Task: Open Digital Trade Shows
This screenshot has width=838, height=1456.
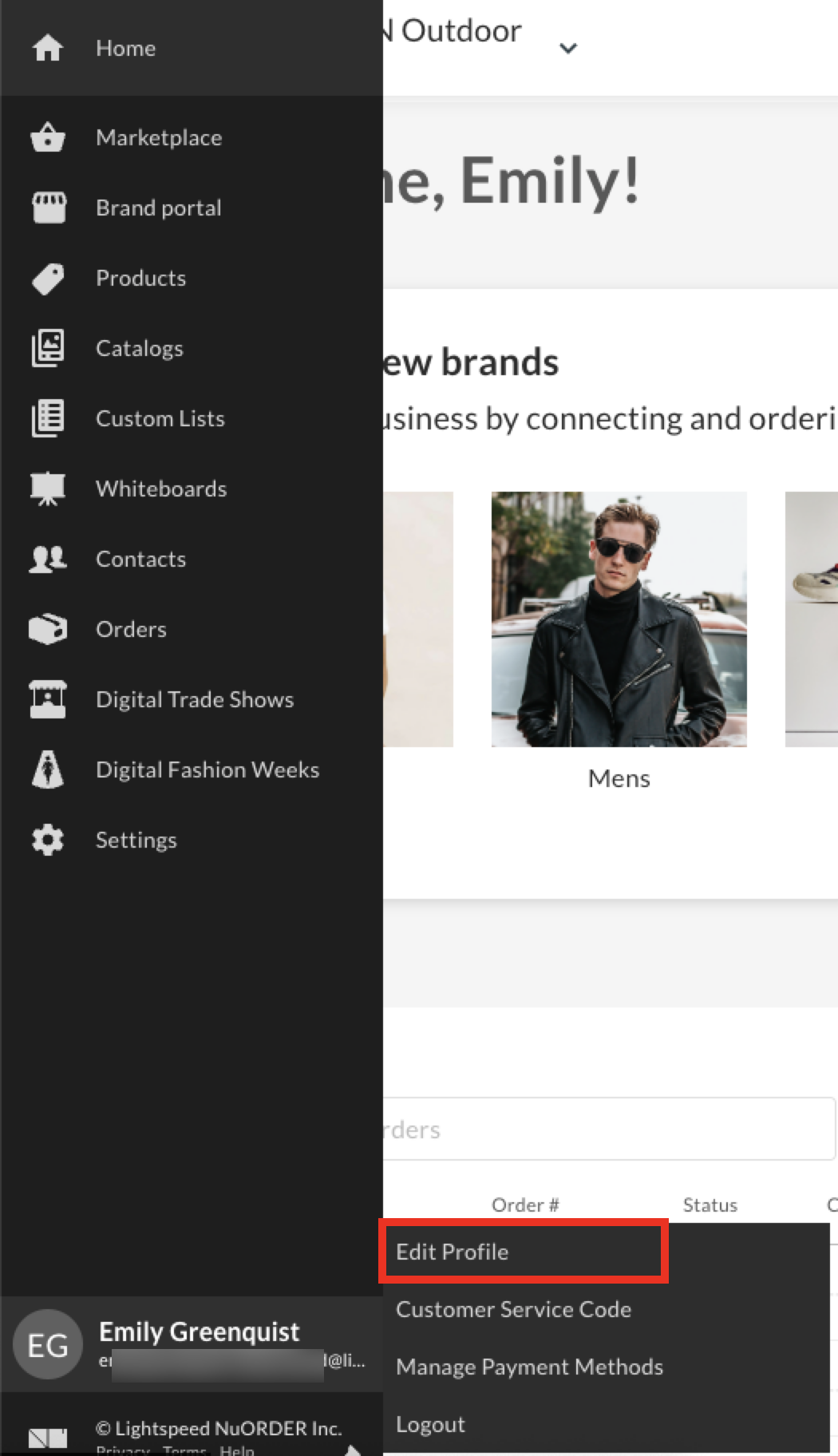Action: pos(192,699)
